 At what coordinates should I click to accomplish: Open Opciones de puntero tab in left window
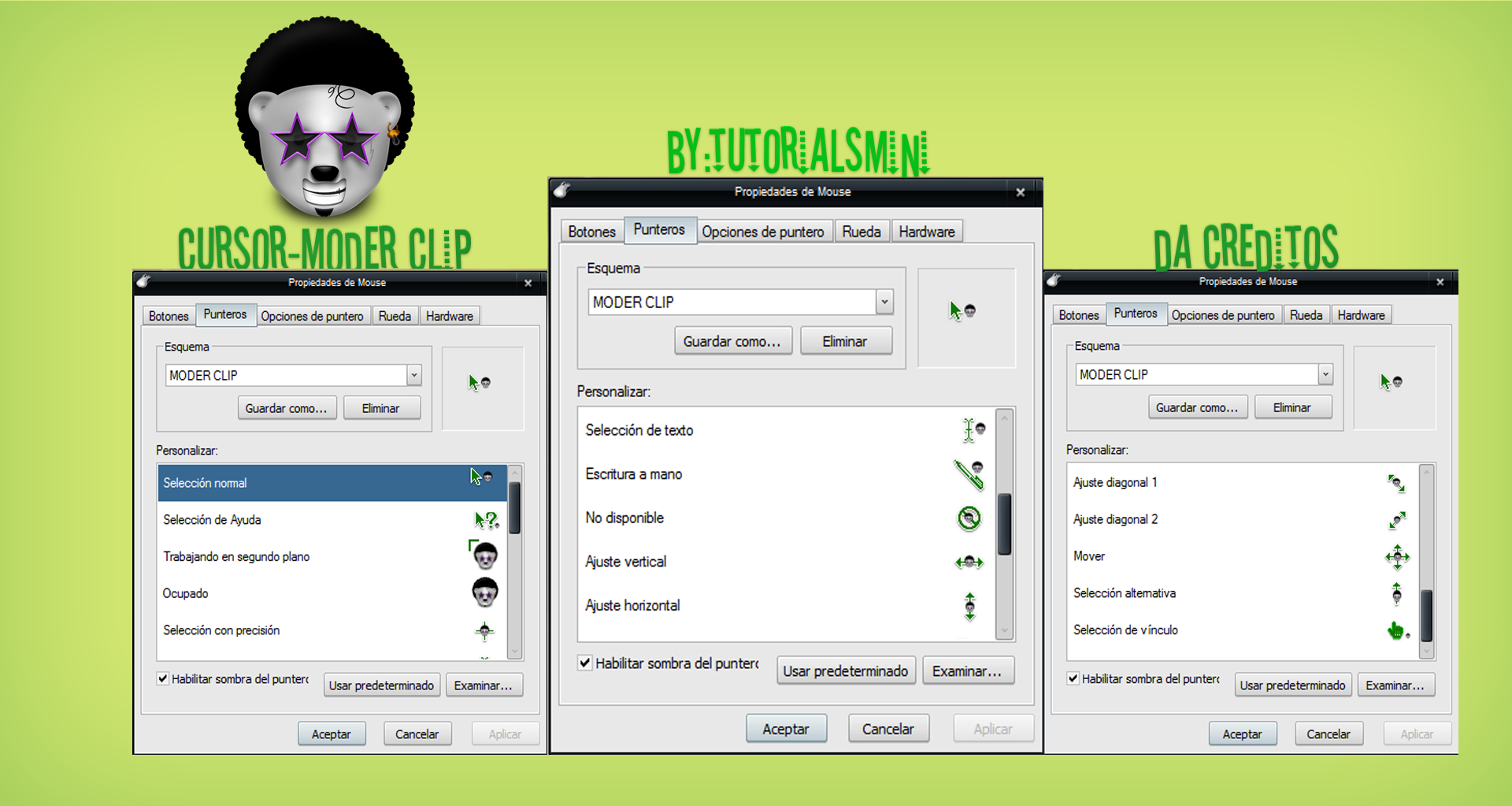312,316
